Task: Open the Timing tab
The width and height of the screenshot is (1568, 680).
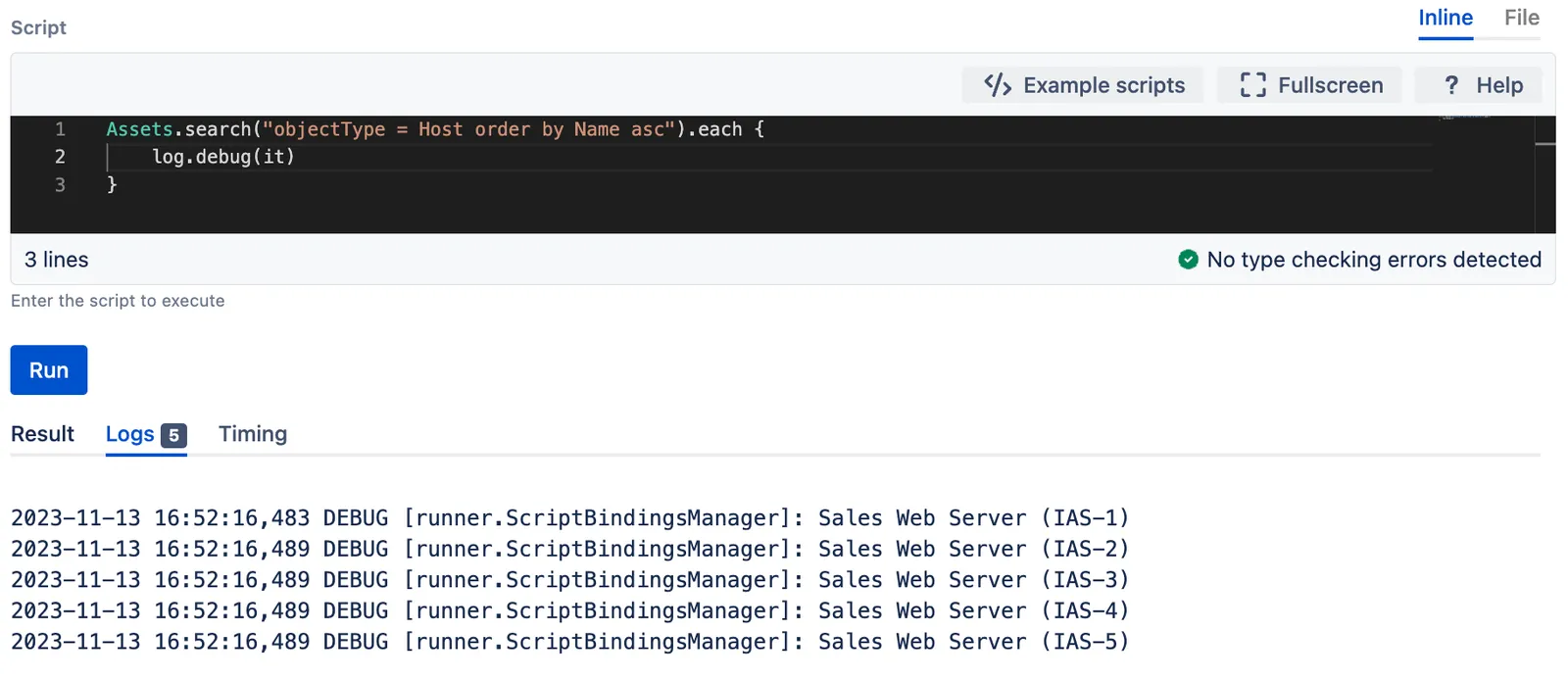Action: pyautogui.click(x=253, y=434)
